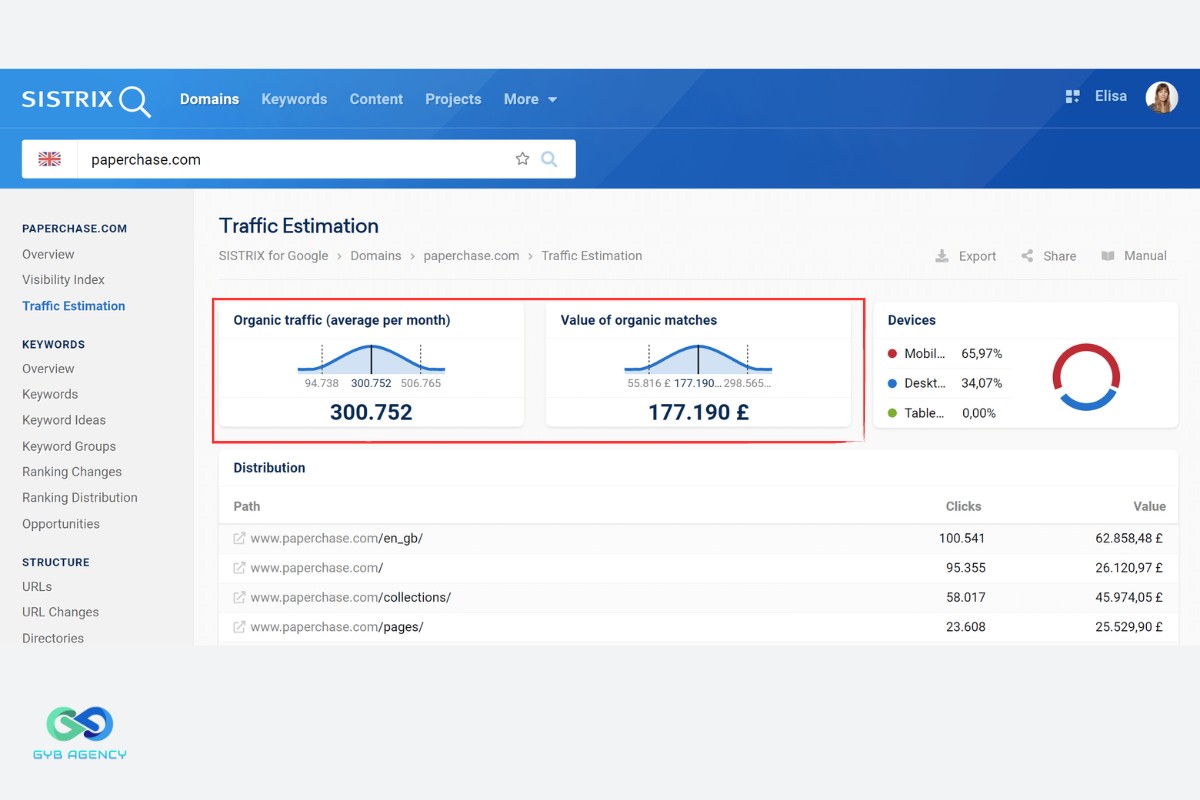
Task: Open Overview under PAPERCHASE.COM sidebar
Action: click(x=48, y=254)
